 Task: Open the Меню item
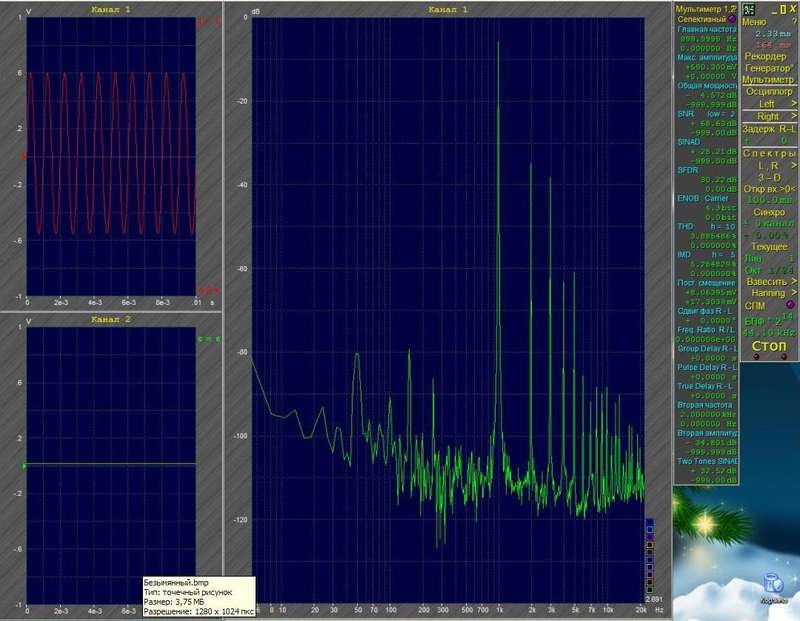point(754,22)
